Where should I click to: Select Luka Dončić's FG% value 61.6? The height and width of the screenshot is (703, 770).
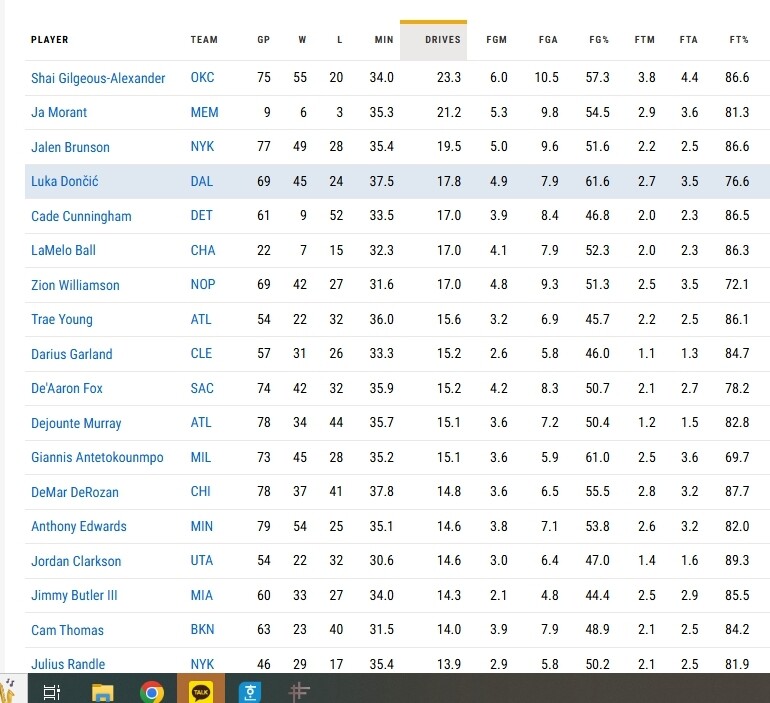[x=597, y=181]
